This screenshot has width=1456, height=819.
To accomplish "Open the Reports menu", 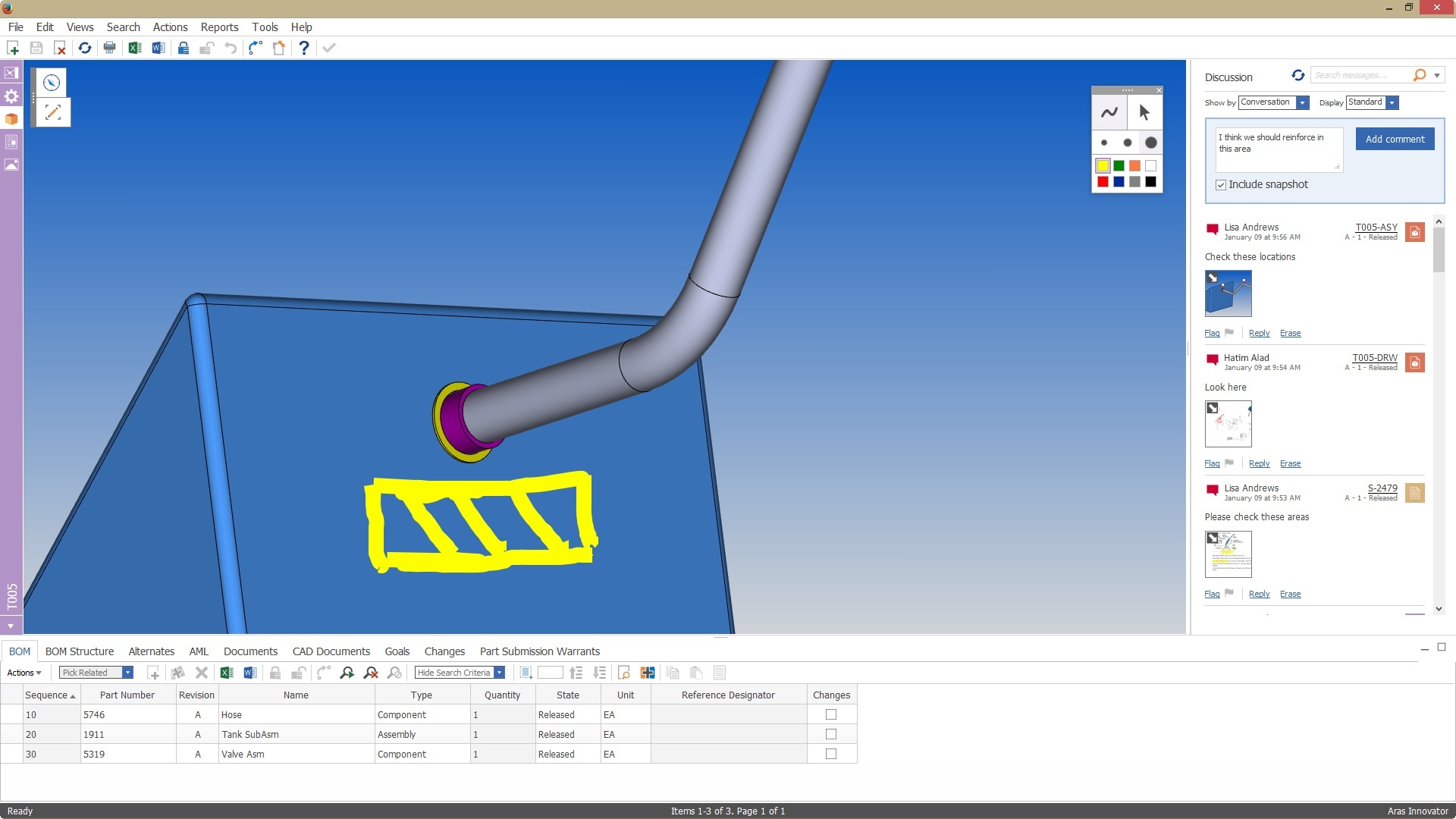I will [x=219, y=27].
